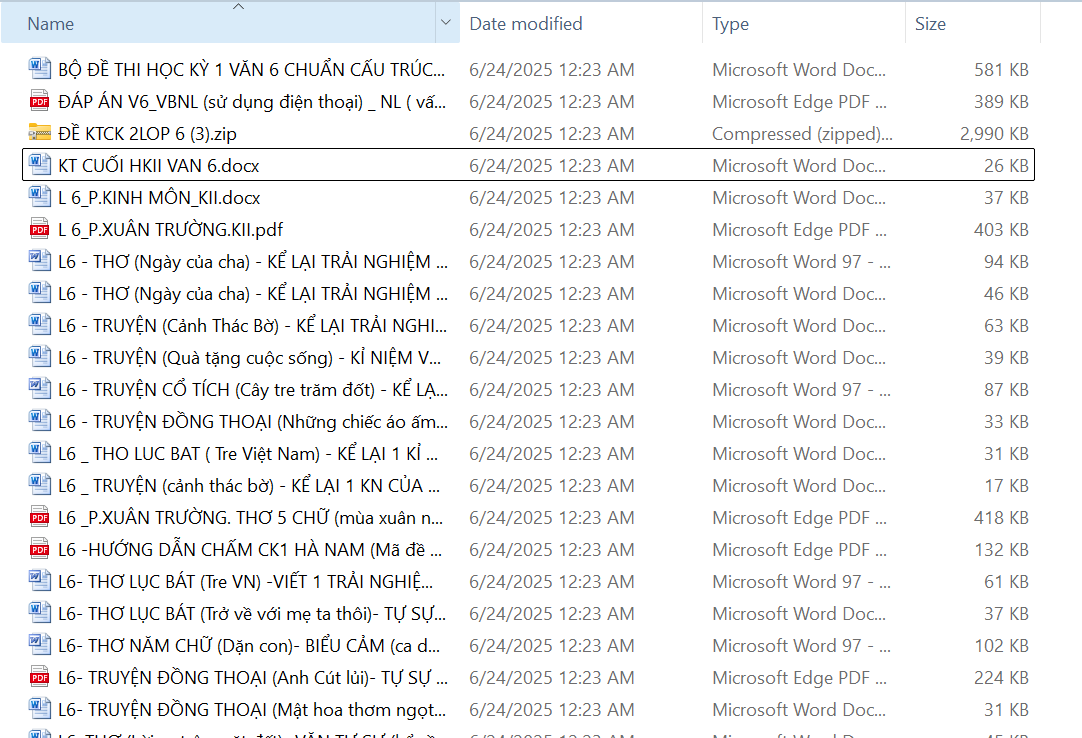Select the file TRUYỆN (Quà tặng cuộc sống)
Screen dimensions: 1082x738
pyautogui.click(x=252, y=357)
